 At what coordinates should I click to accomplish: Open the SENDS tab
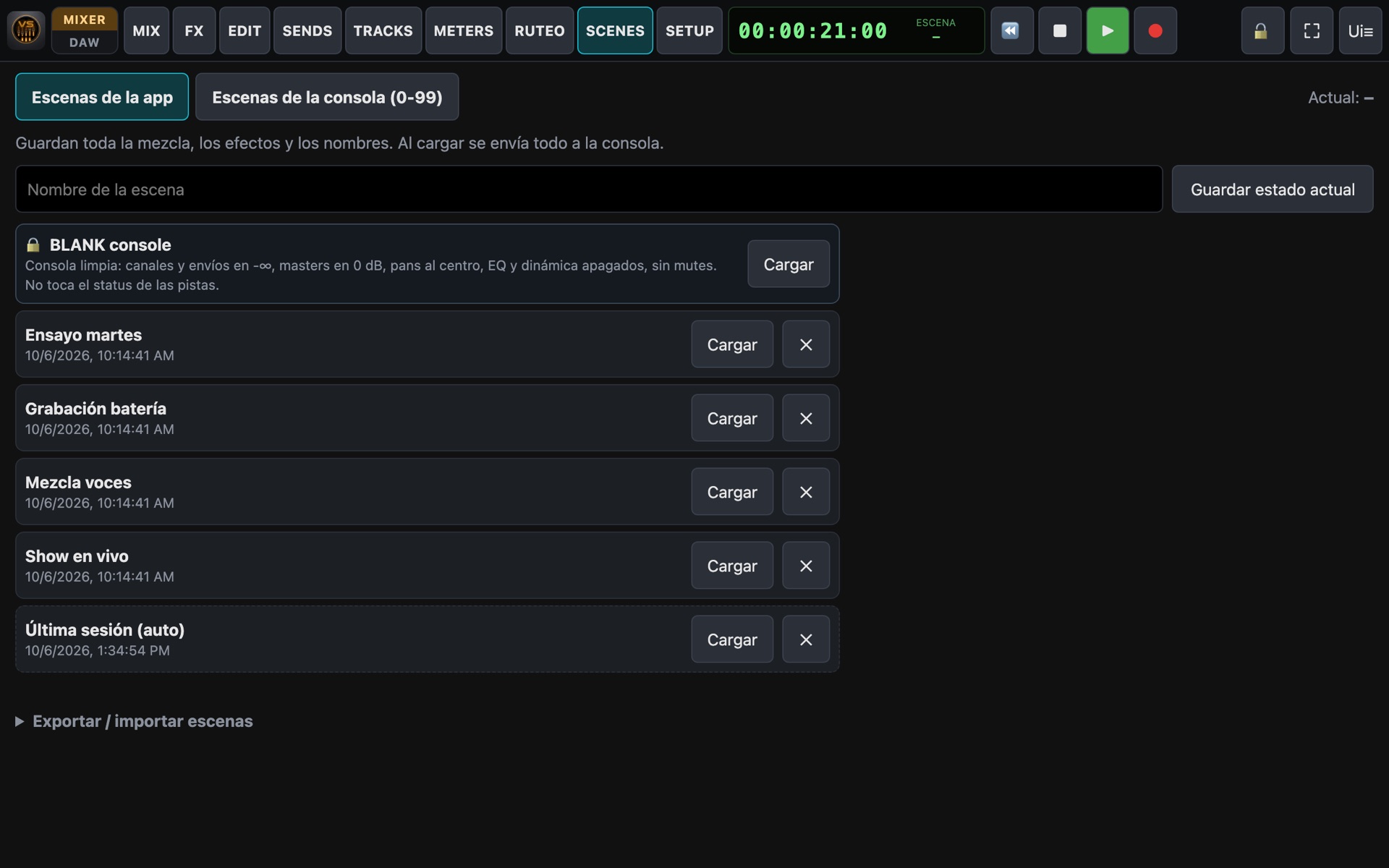(x=307, y=30)
